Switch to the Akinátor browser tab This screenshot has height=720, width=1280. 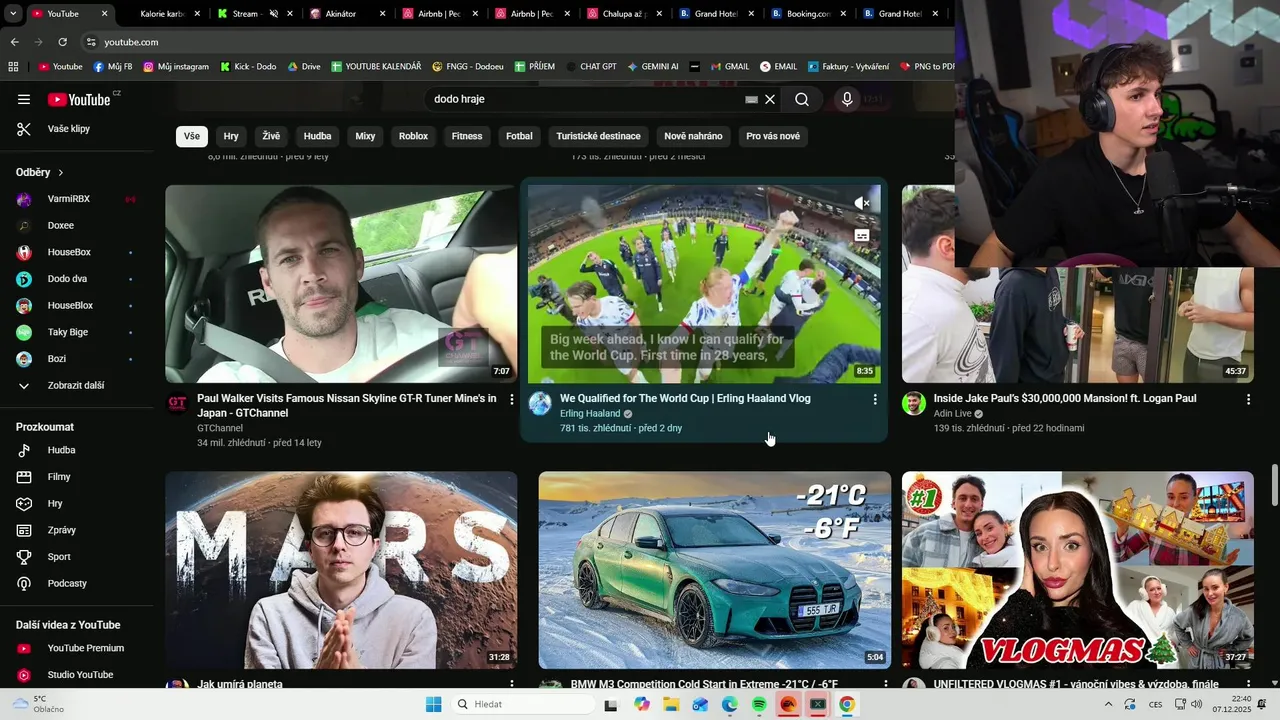pos(341,14)
